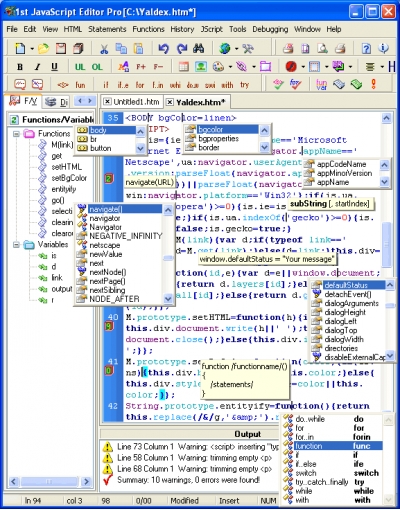The image size is (400, 510).
Task: Insert an unordered list with UL
Action: [80, 67]
